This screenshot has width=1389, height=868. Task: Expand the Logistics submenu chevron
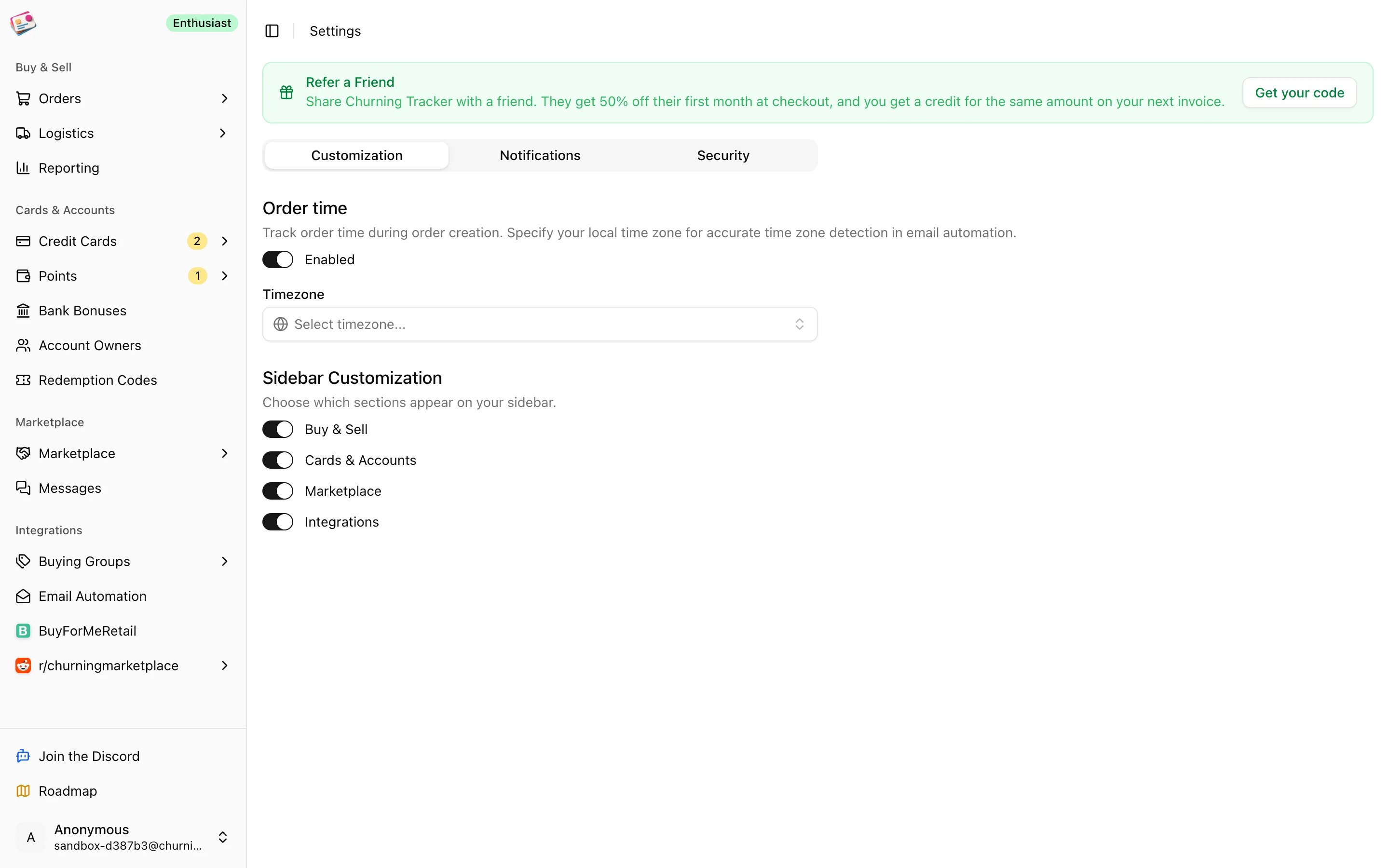point(223,133)
